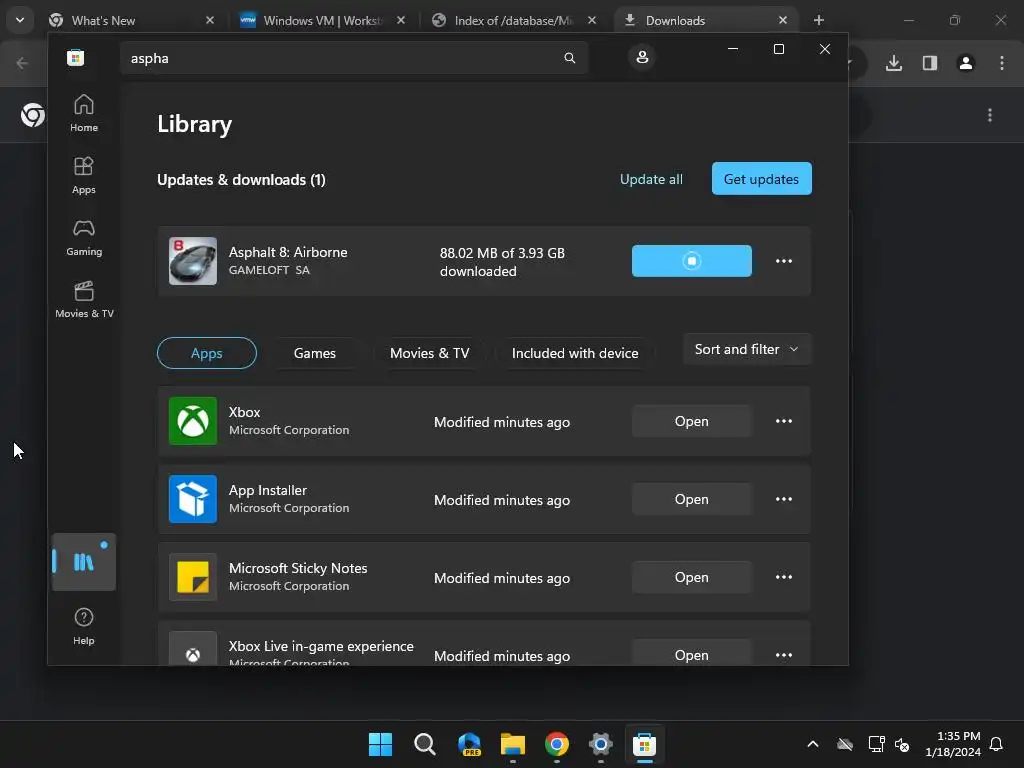Open new Chrome tab with plus button
This screenshot has width=1024, height=768.
point(818,20)
